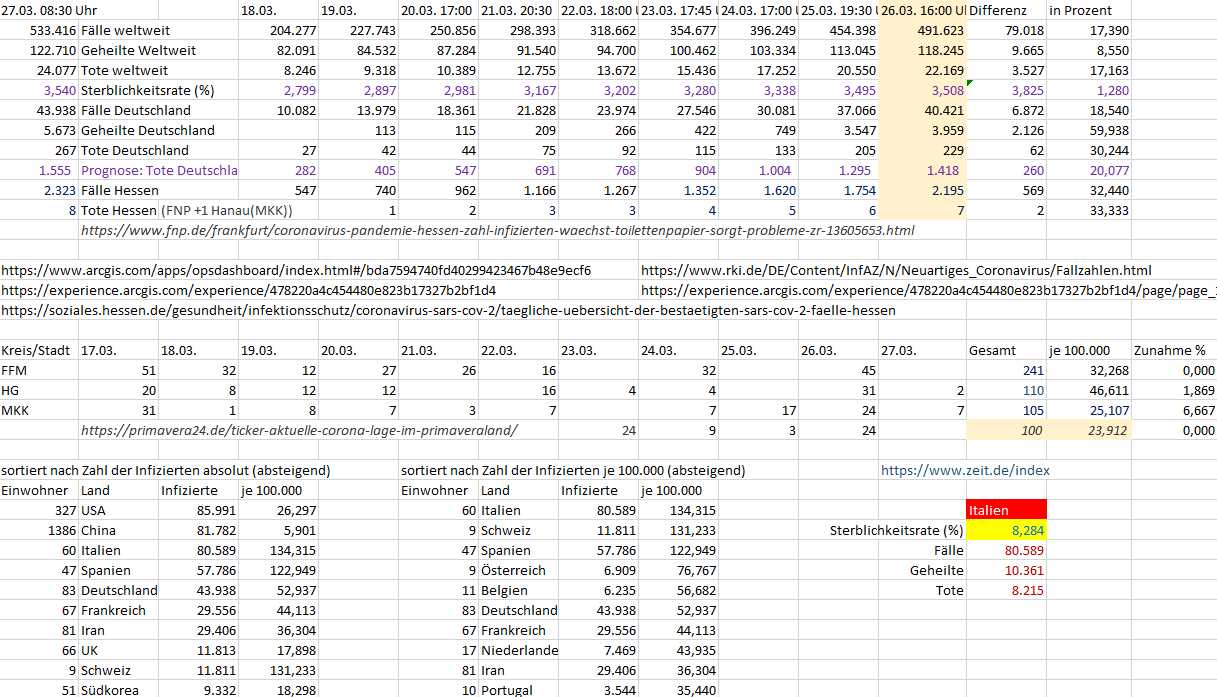Click the 'Fälle Deutschland' row label
Image resolution: width=1217 pixels, height=697 pixels.
click(135, 110)
